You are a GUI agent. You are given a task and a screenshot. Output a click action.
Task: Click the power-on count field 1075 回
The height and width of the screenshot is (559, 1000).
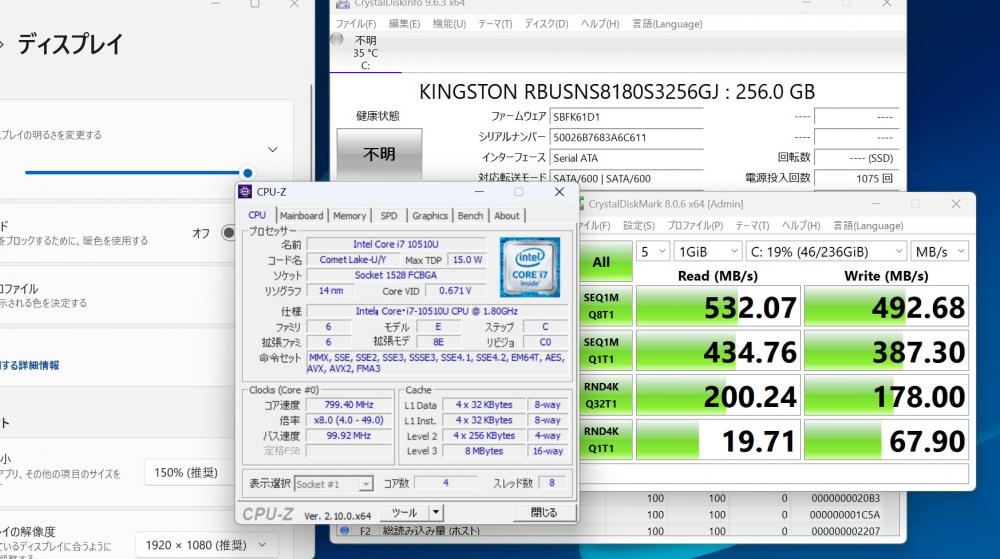coord(856,178)
